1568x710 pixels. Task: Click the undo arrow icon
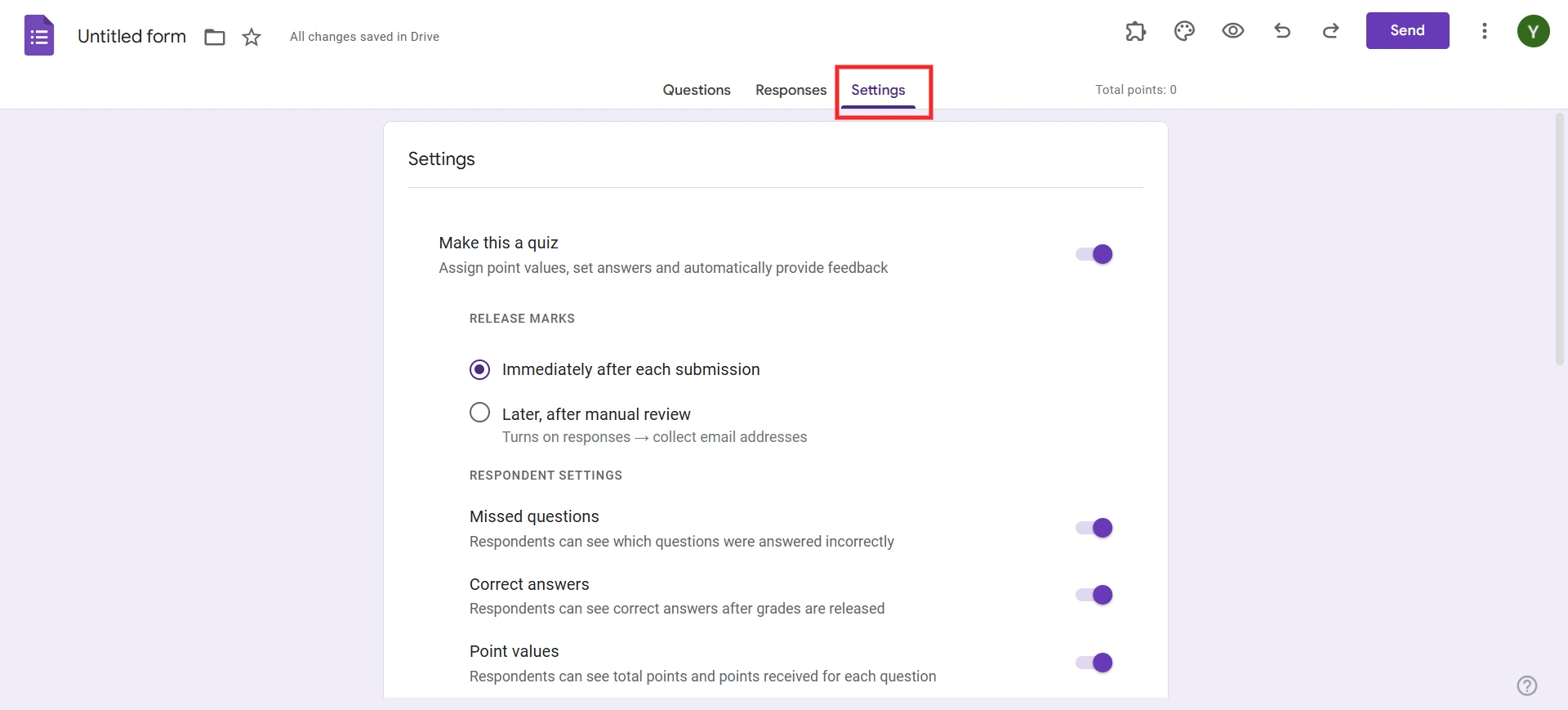pos(1282,31)
